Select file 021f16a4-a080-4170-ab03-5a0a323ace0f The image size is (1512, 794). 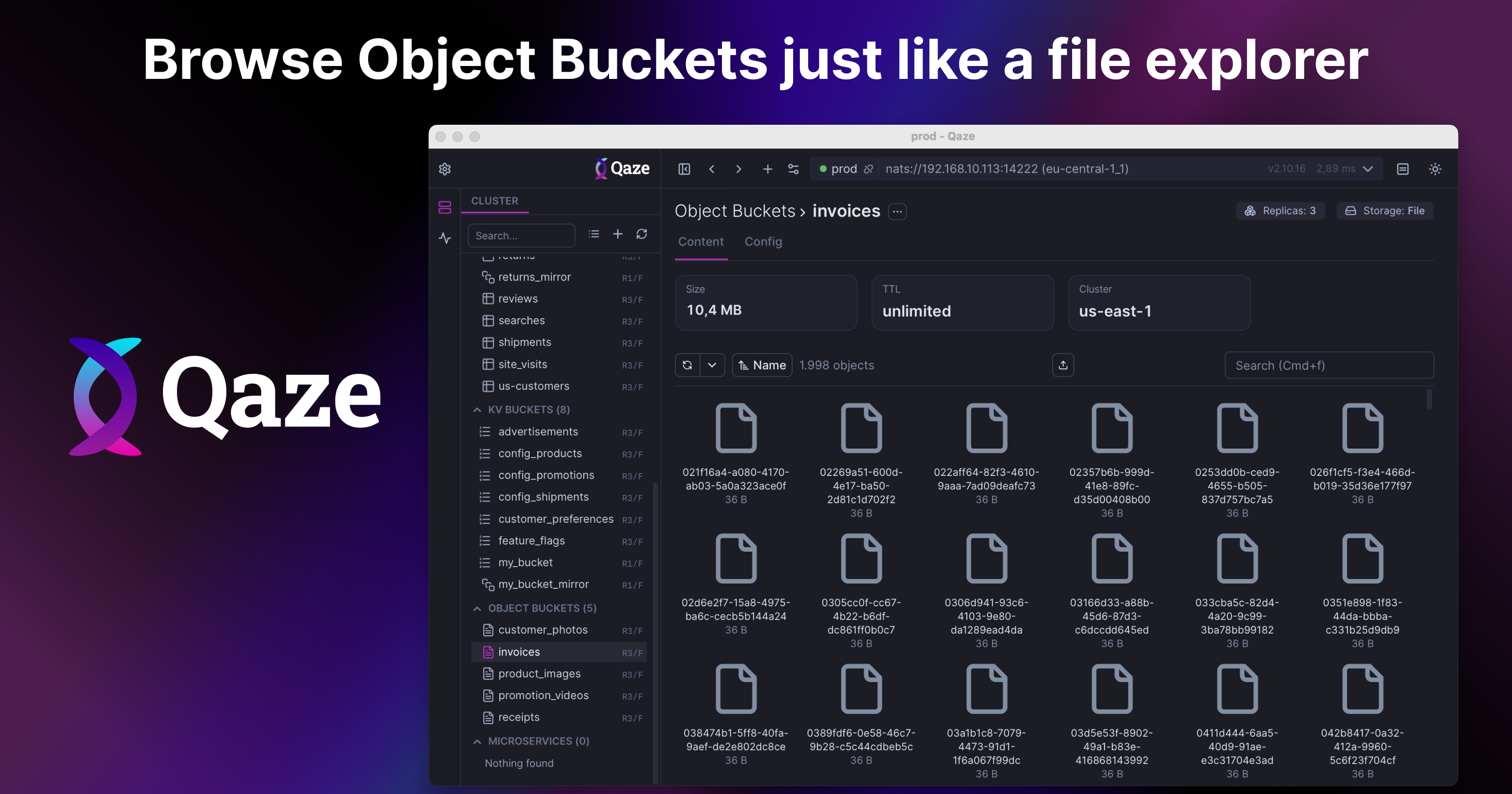(736, 454)
